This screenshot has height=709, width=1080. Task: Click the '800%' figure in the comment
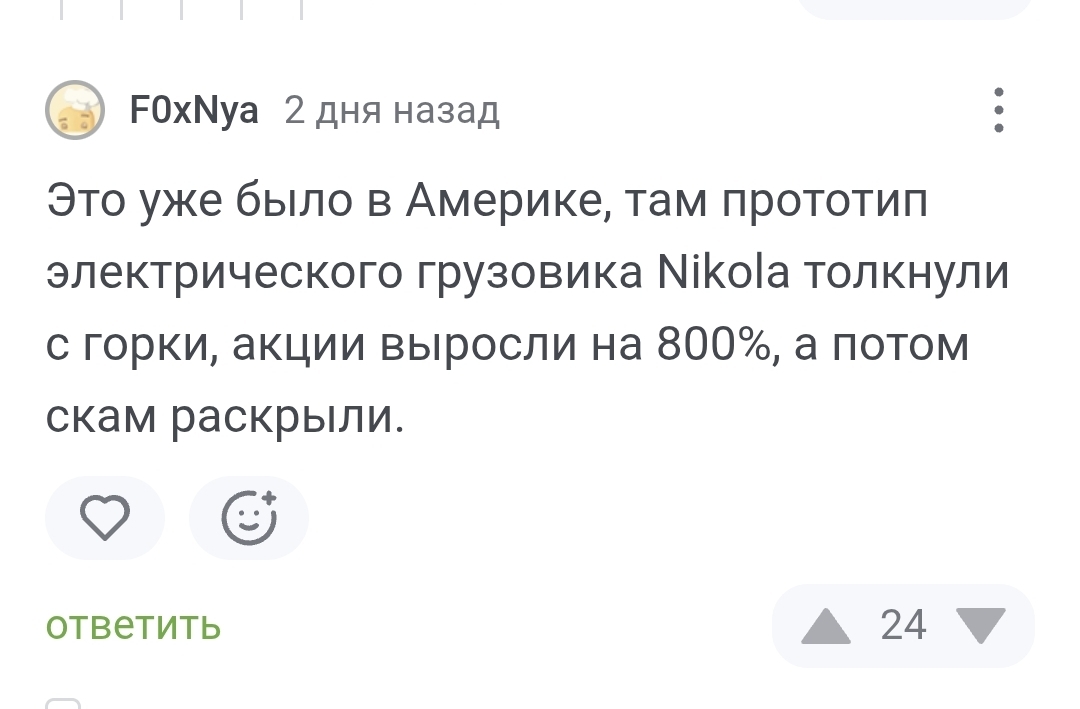(x=714, y=345)
